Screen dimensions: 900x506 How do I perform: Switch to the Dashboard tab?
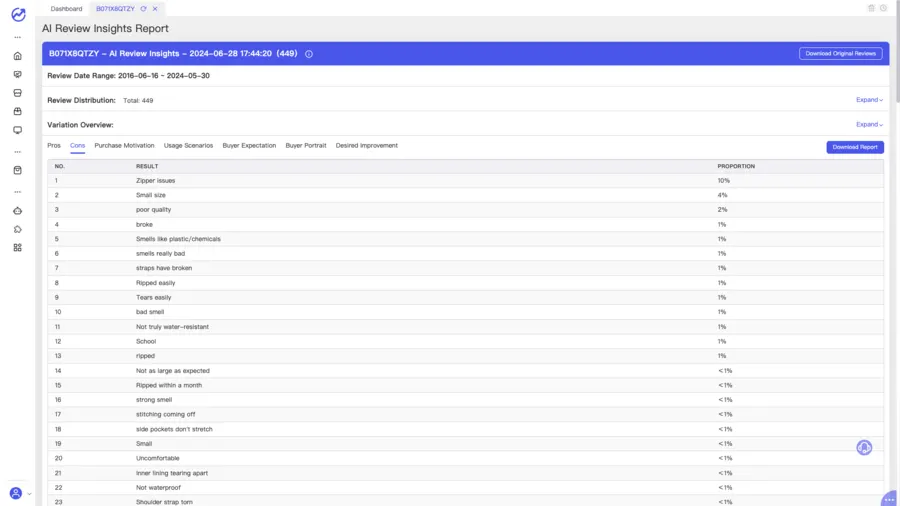[x=66, y=9]
